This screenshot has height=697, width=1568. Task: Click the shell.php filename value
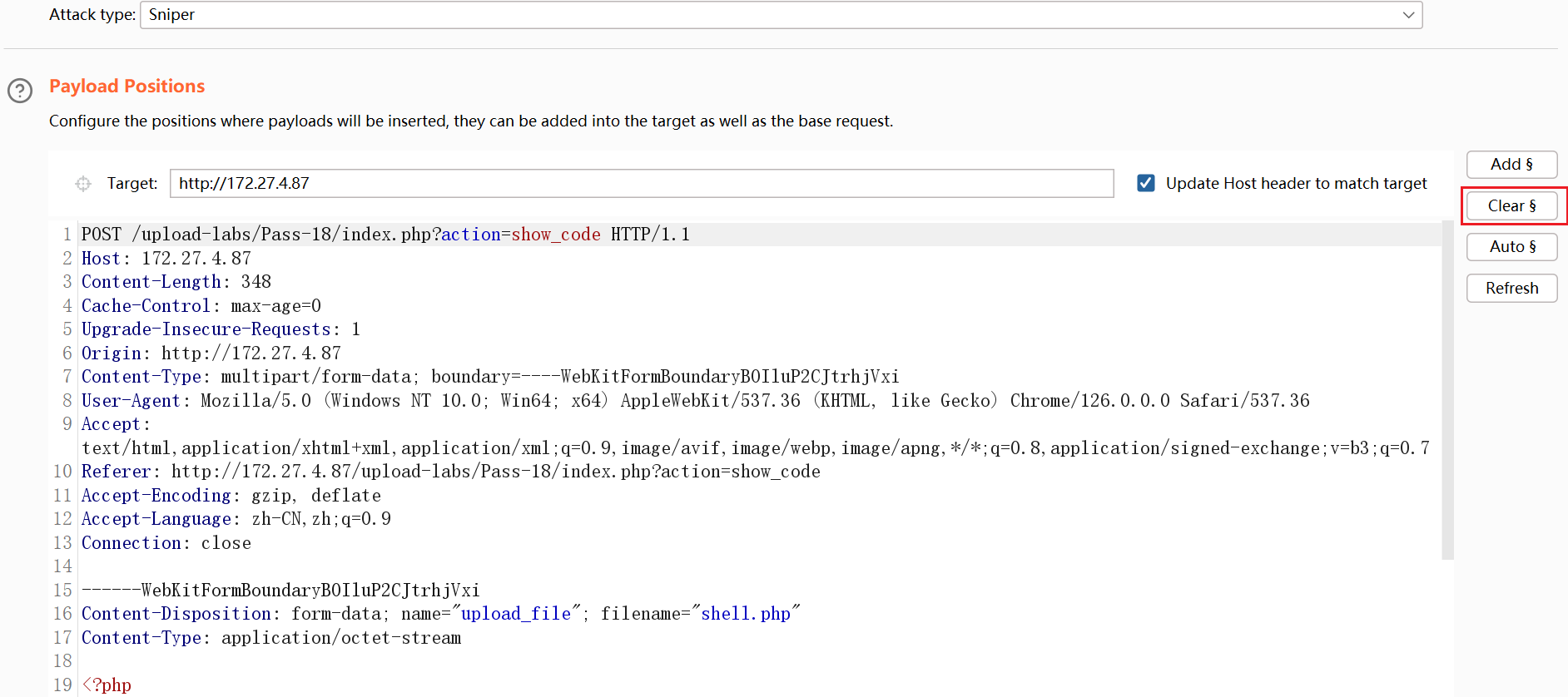click(x=746, y=614)
